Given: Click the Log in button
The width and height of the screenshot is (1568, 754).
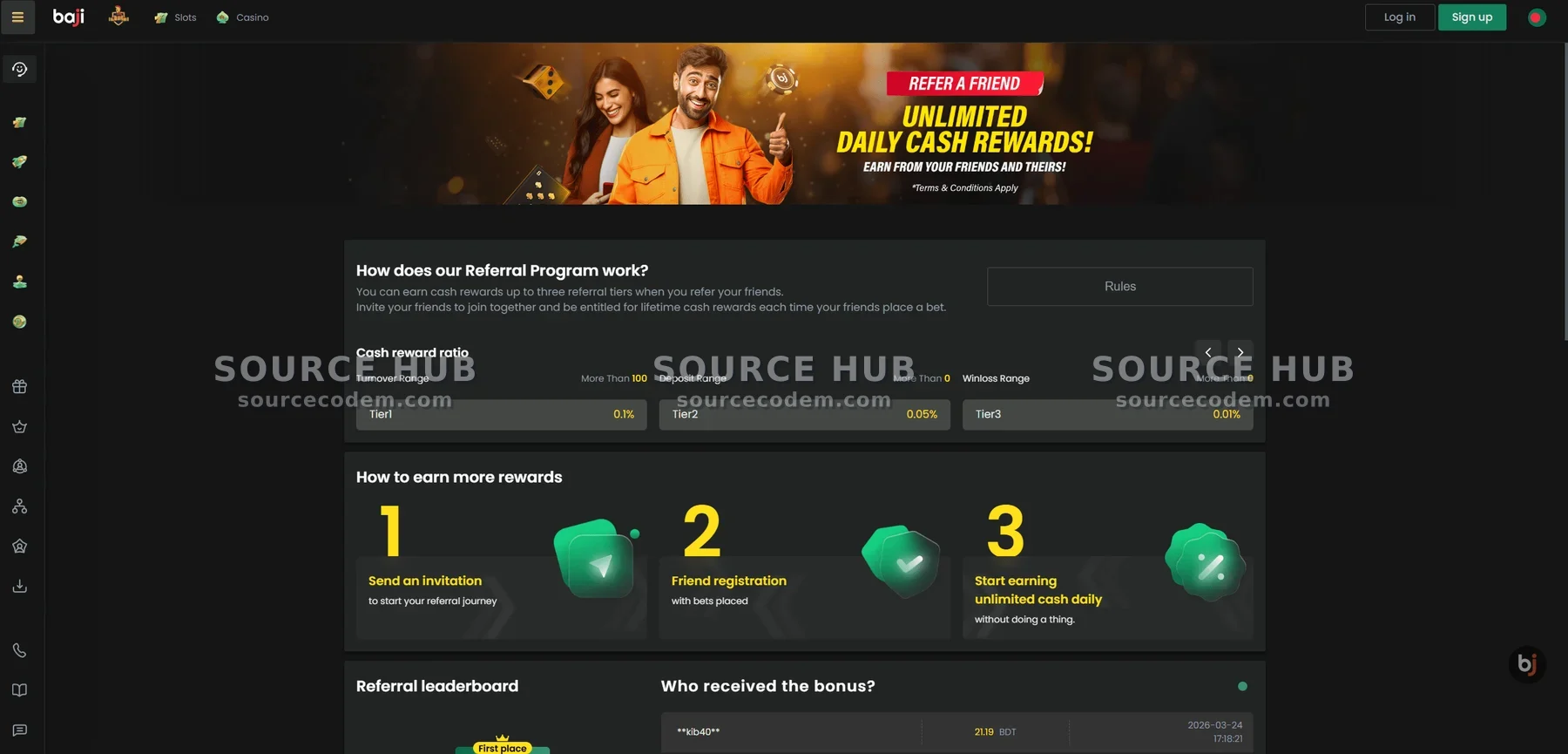Looking at the screenshot, I should (x=1399, y=17).
